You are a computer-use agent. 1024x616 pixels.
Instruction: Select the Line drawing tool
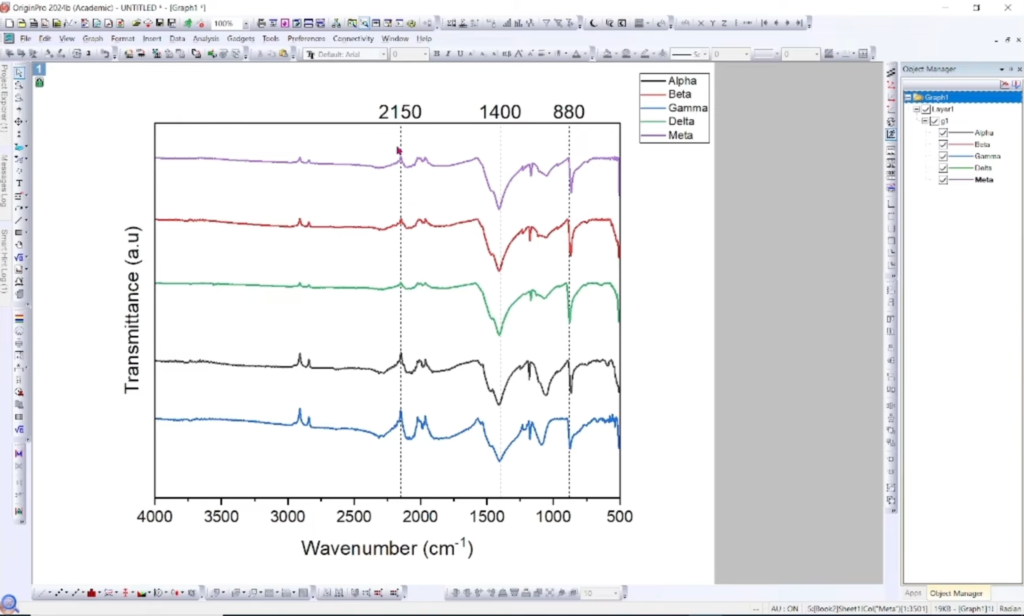click(19, 220)
